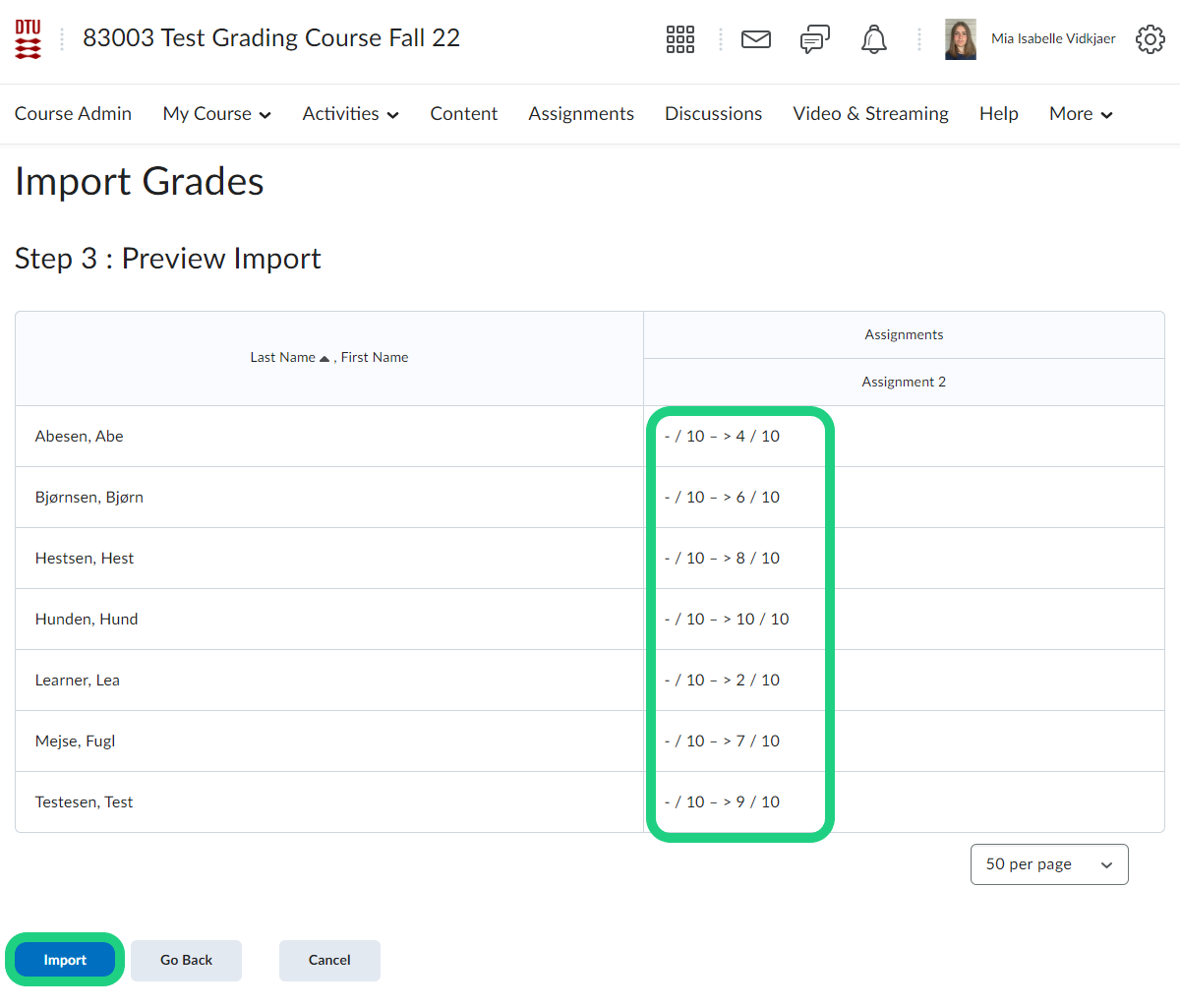Open the settings gear icon
This screenshot has width=1180, height=1008.
(x=1150, y=39)
